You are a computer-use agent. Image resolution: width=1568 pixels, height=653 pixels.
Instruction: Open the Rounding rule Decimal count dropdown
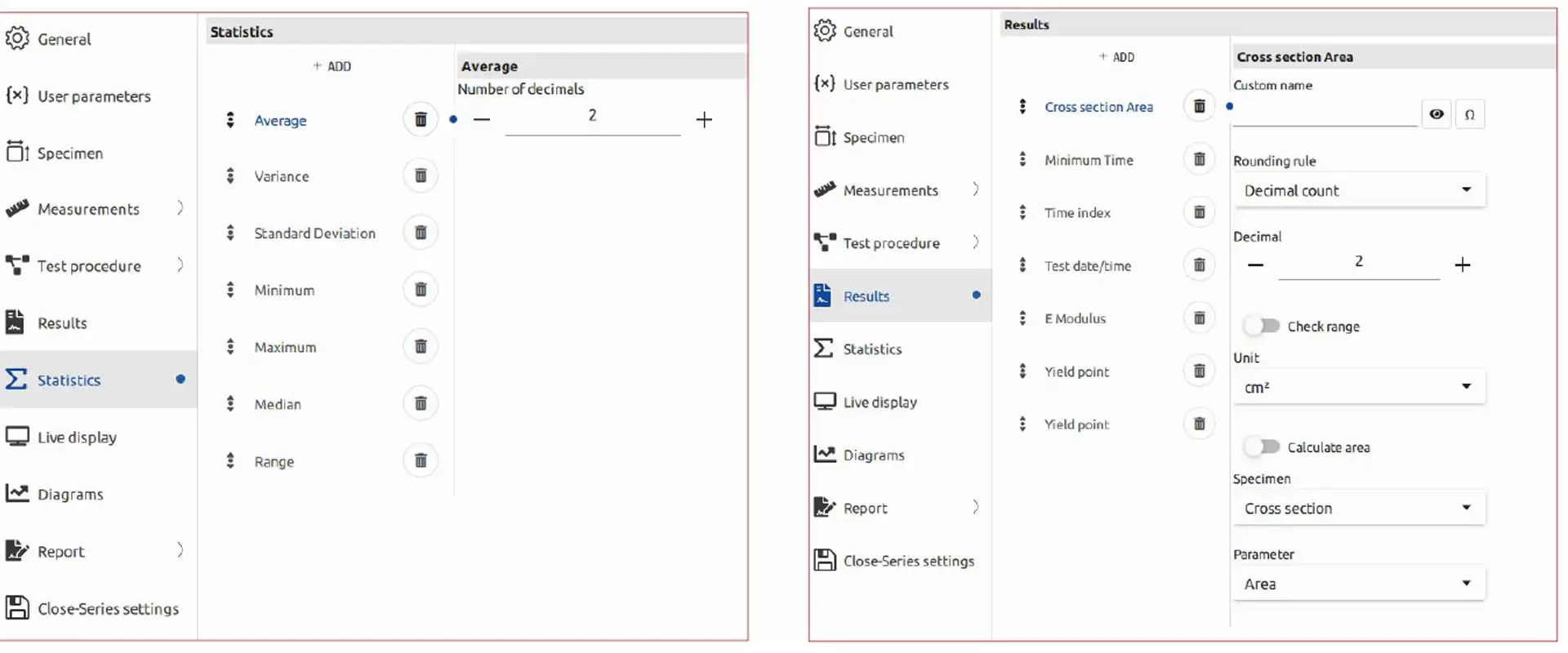pyautogui.click(x=1359, y=190)
